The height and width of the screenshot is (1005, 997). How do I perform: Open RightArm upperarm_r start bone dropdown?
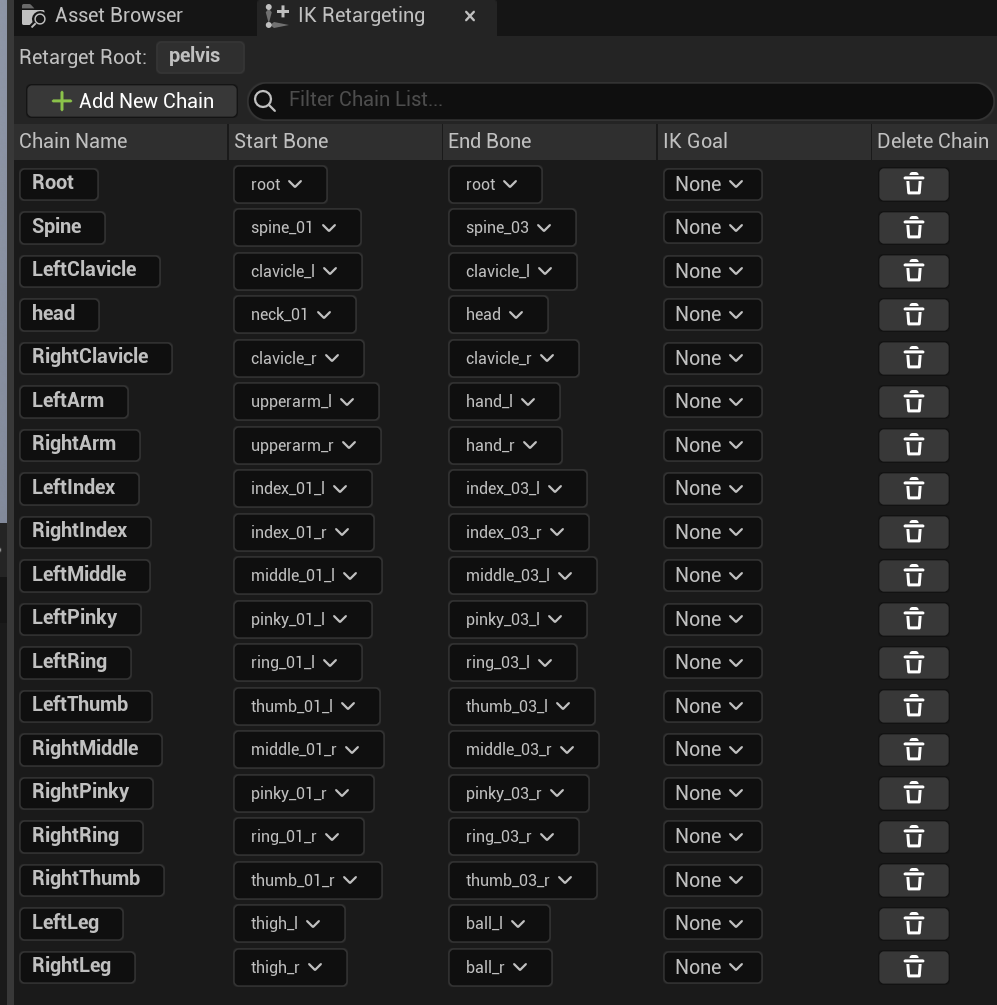point(307,445)
